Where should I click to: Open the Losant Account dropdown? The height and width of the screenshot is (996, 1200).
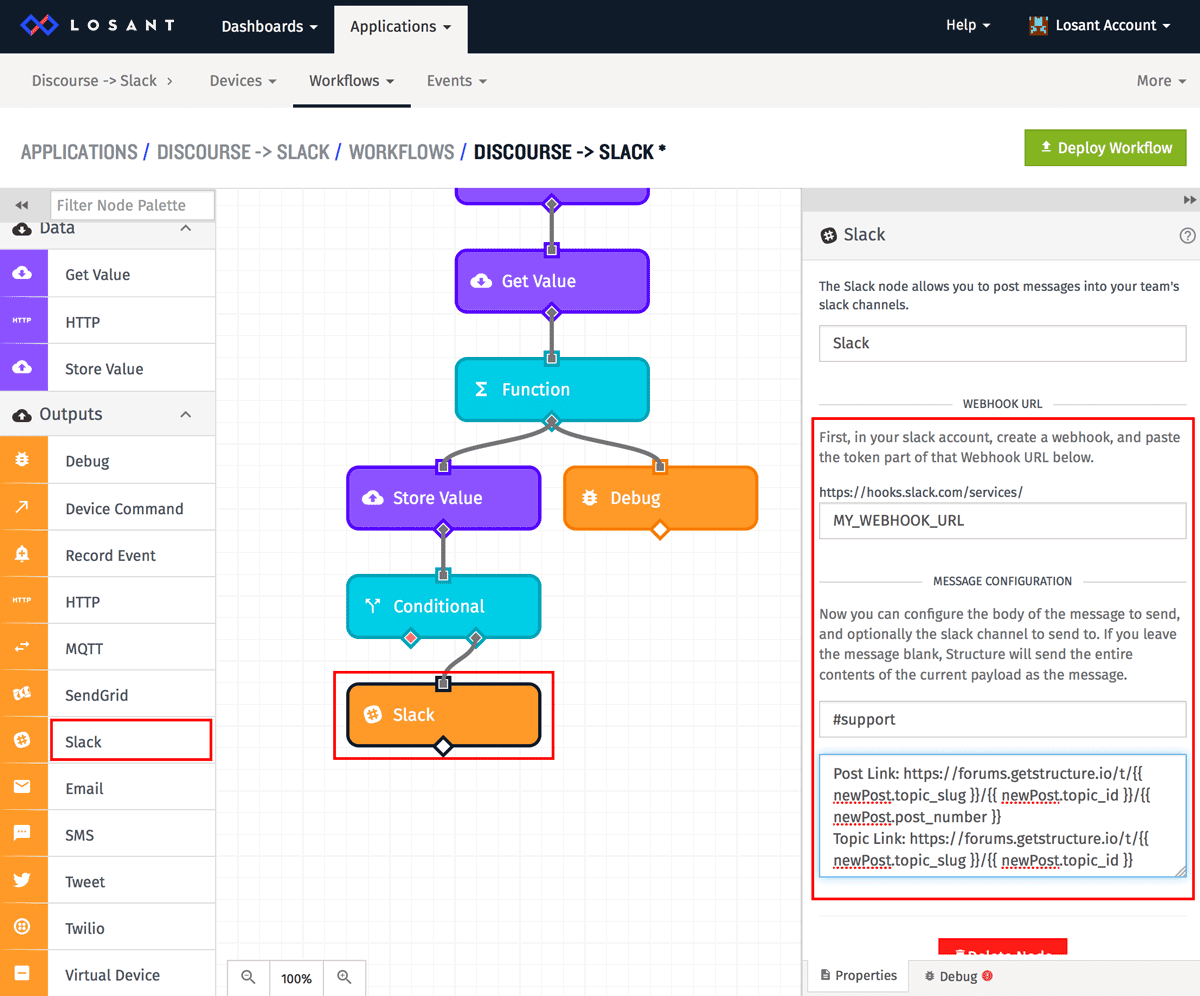click(x=1100, y=26)
